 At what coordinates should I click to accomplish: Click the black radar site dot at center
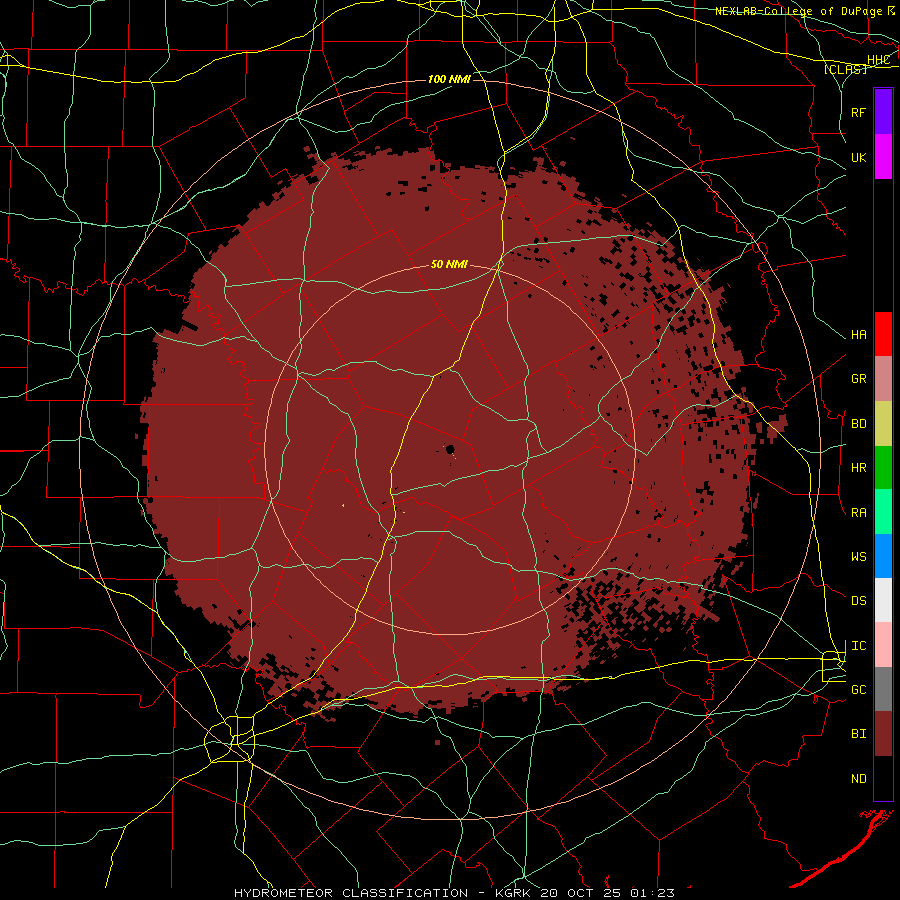(x=451, y=449)
